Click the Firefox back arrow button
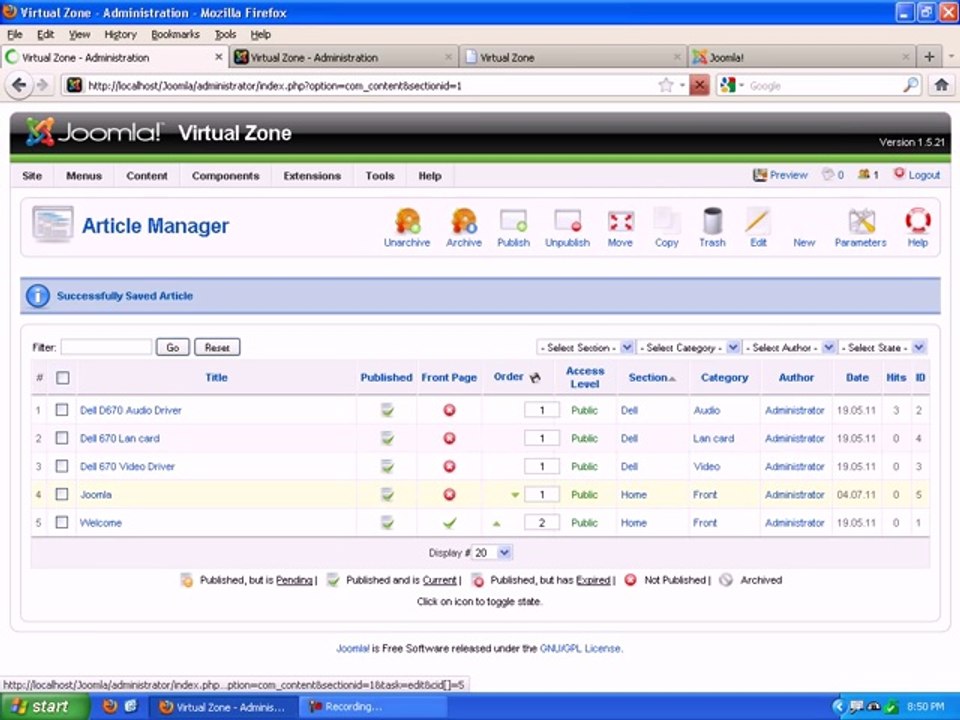The width and height of the screenshot is (960, 720). click(19, 85)
